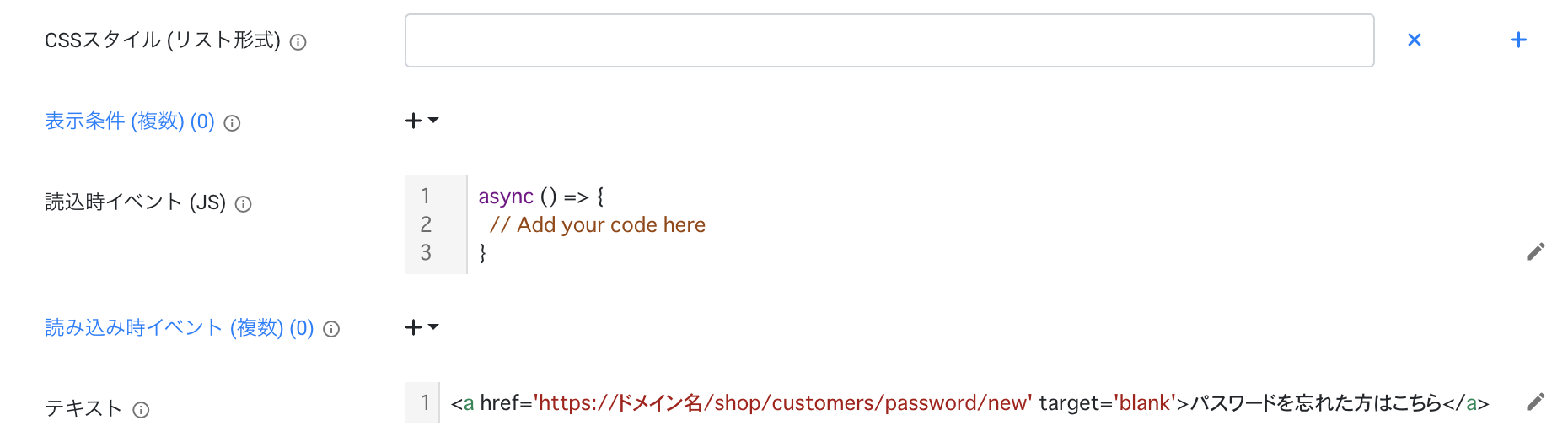Click inside the テキスト anchor tag code
Viewport: 1568px width, 442px height.
tap(969, 403)
